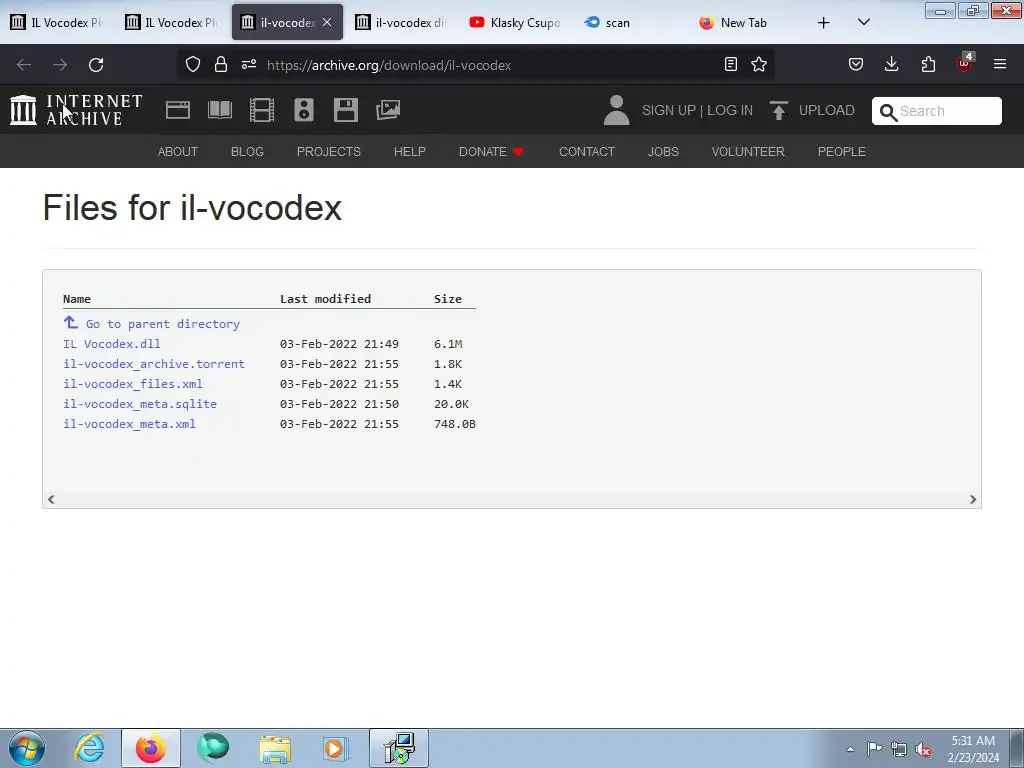1024x768 pixels.
Task: Expand the list all tabs dropdown
Action: point(863,22)
